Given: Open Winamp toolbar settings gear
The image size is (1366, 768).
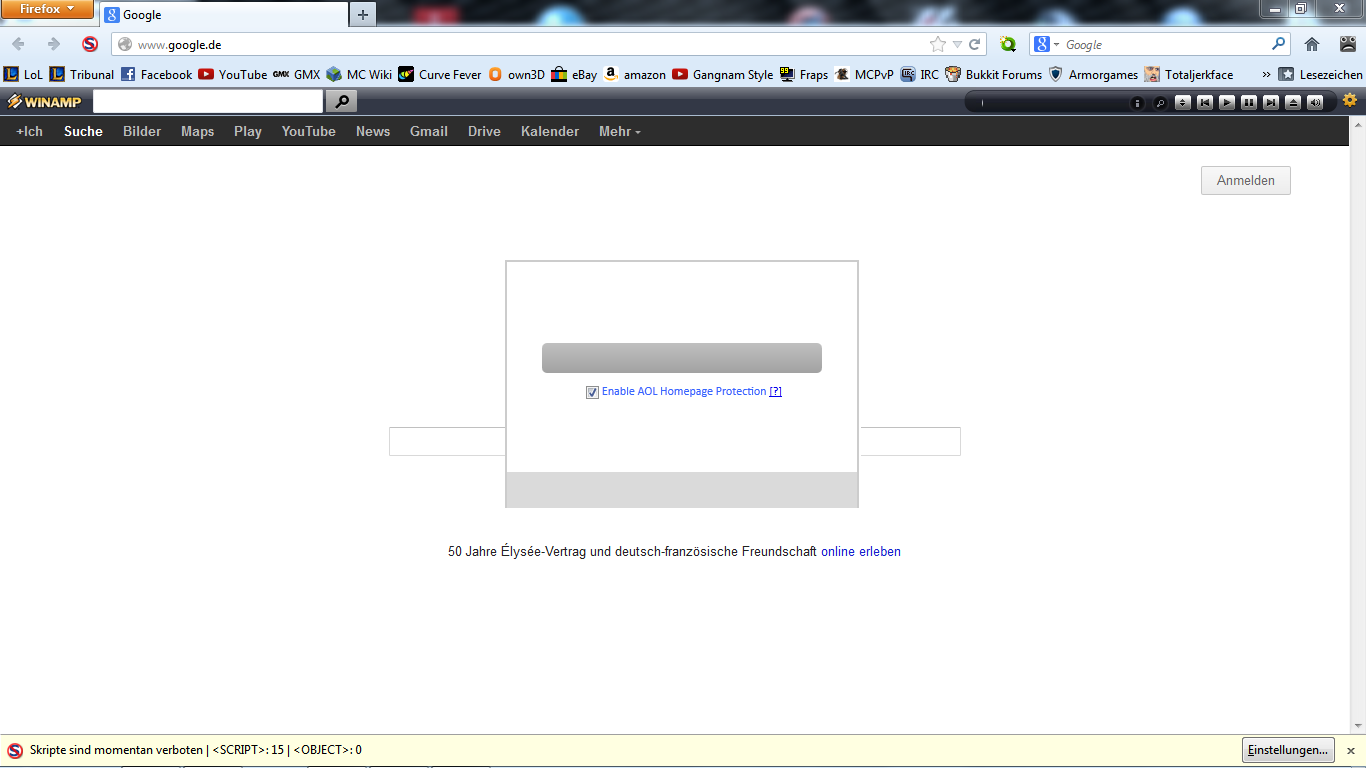Looking at the screenshot, I should click(1350, 100).
